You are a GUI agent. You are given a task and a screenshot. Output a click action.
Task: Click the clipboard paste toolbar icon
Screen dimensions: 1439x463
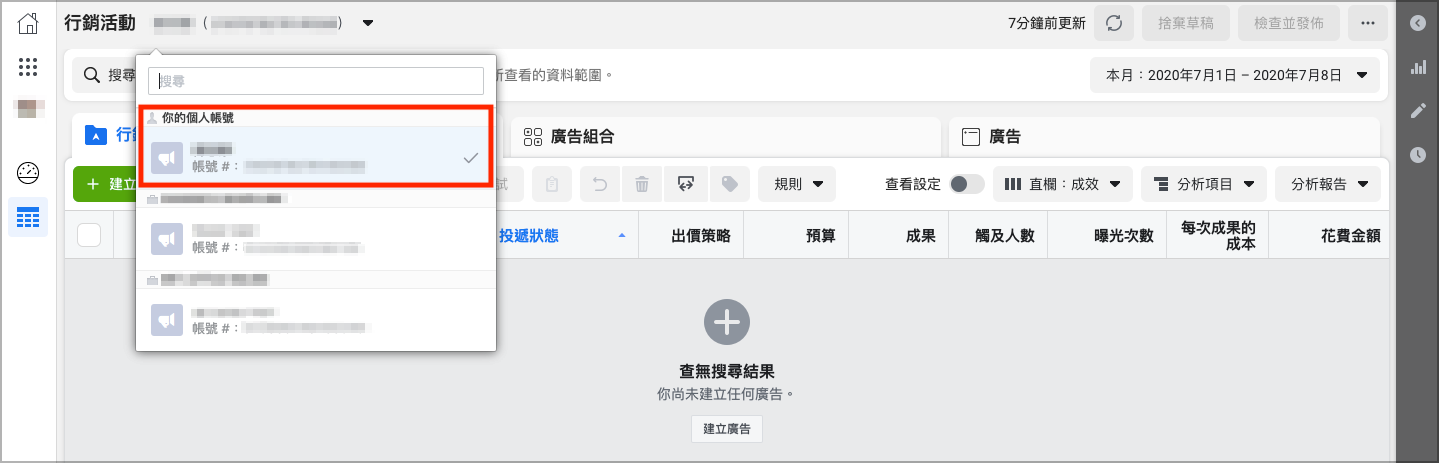coord(552,184)
